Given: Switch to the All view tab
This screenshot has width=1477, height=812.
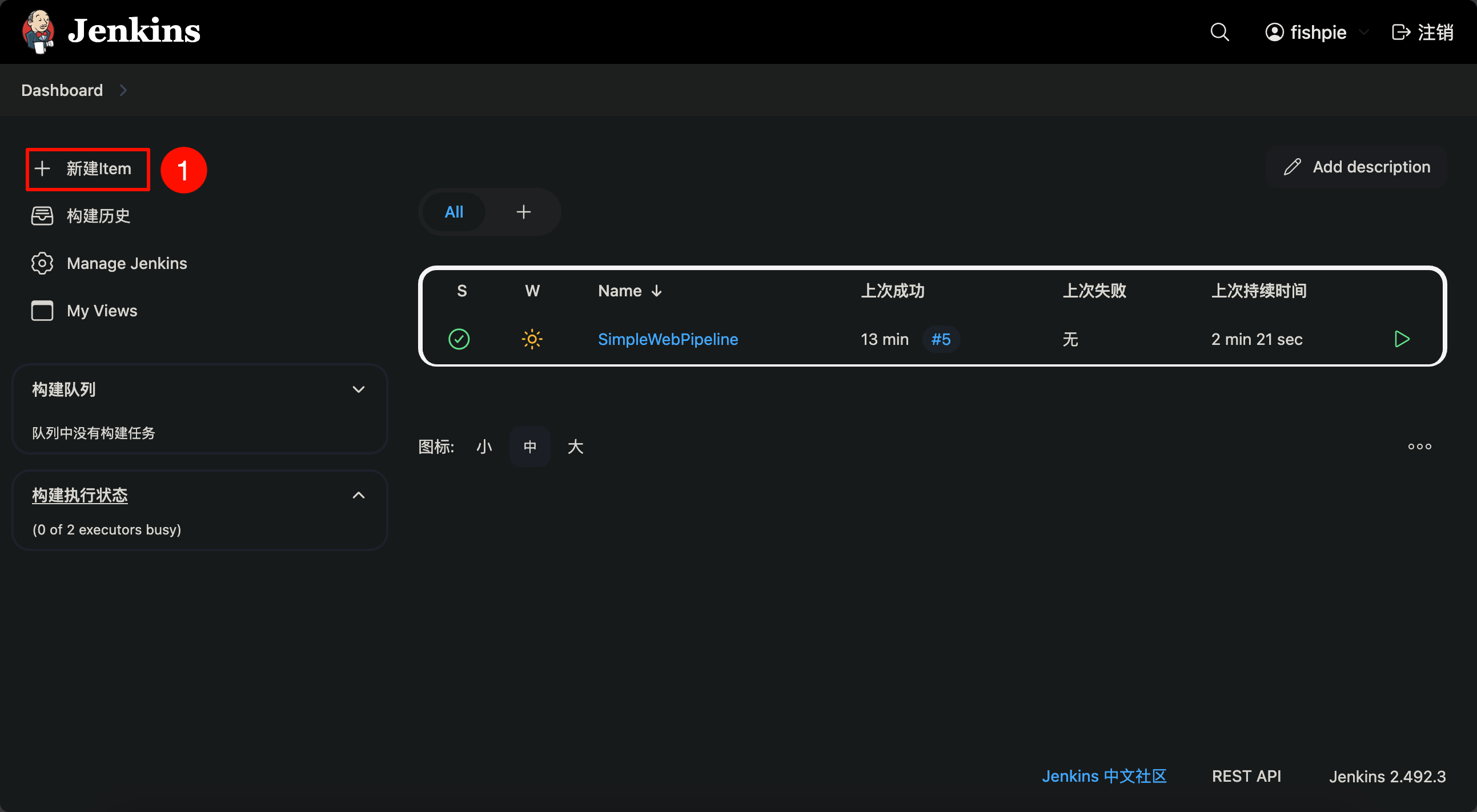Looking at the screenshot, I should coord(454,212).
